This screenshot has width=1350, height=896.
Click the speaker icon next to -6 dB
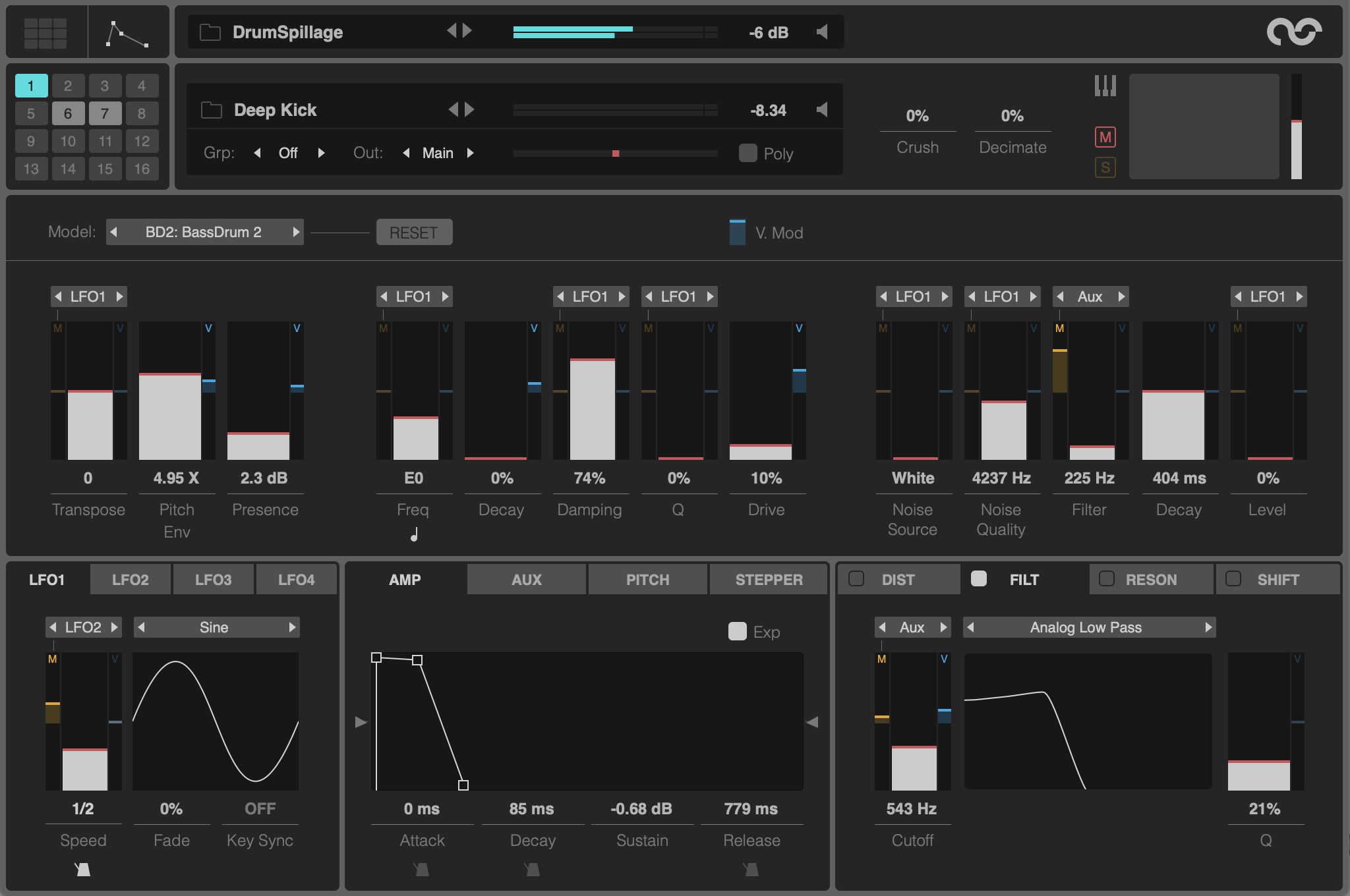tap(822, 32)
